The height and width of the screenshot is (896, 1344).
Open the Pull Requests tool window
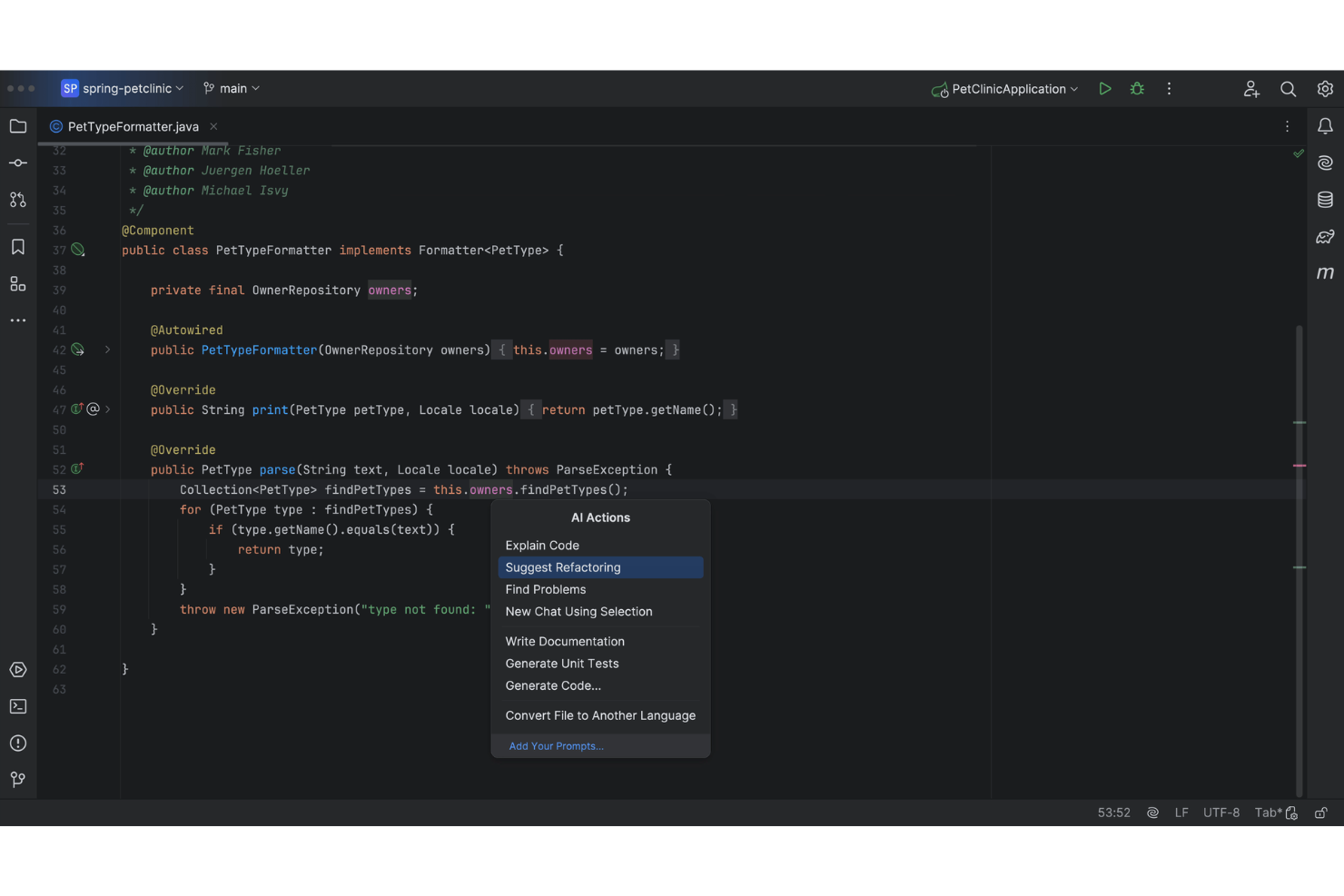[18, 200]
